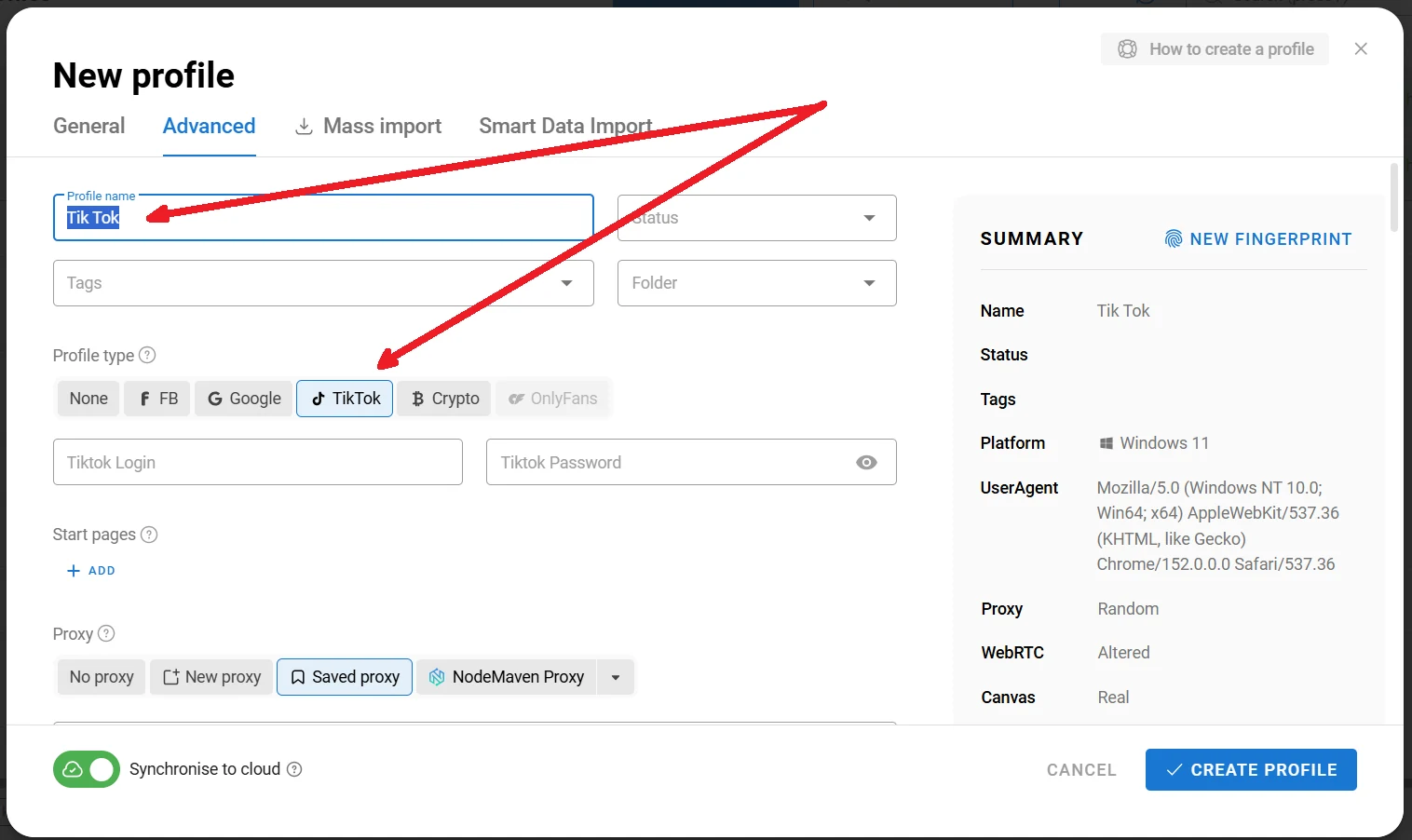This screenshot has height=840, width=1412.
Task: Select the OnlyFans profile type
Action: pyautogui.click(x=552, y=399)
